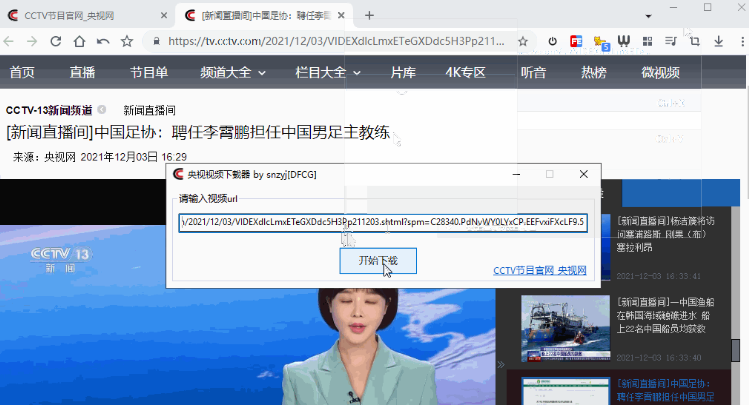Bookmark page with star inside address bar
Viewport: 749px width, 407px height.
tap(523, 42)
